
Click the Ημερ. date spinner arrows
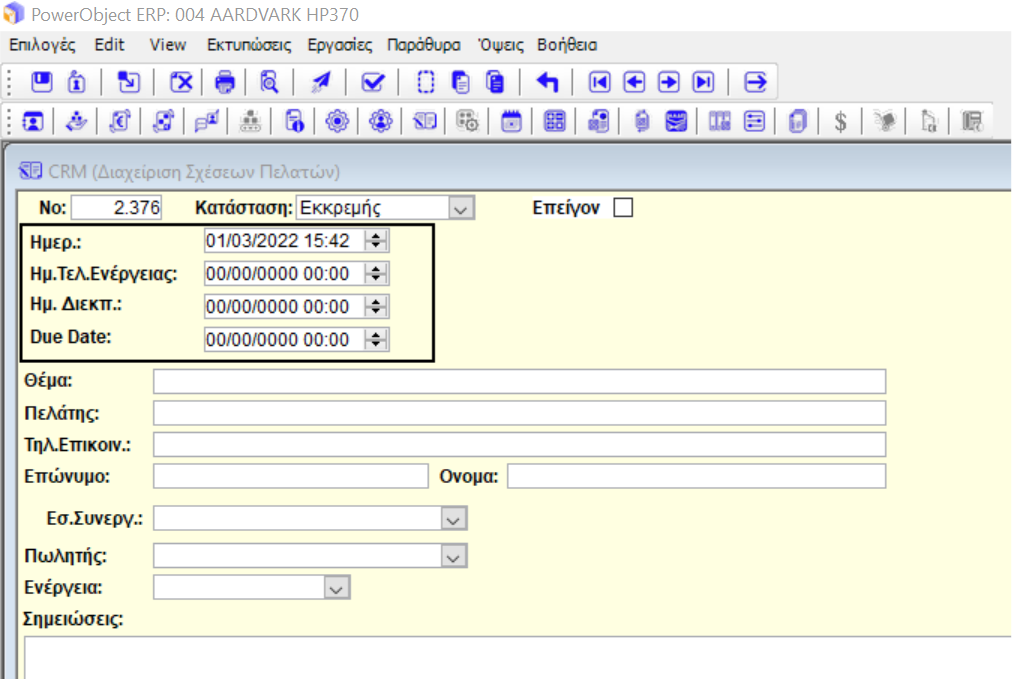click(376, 241)
